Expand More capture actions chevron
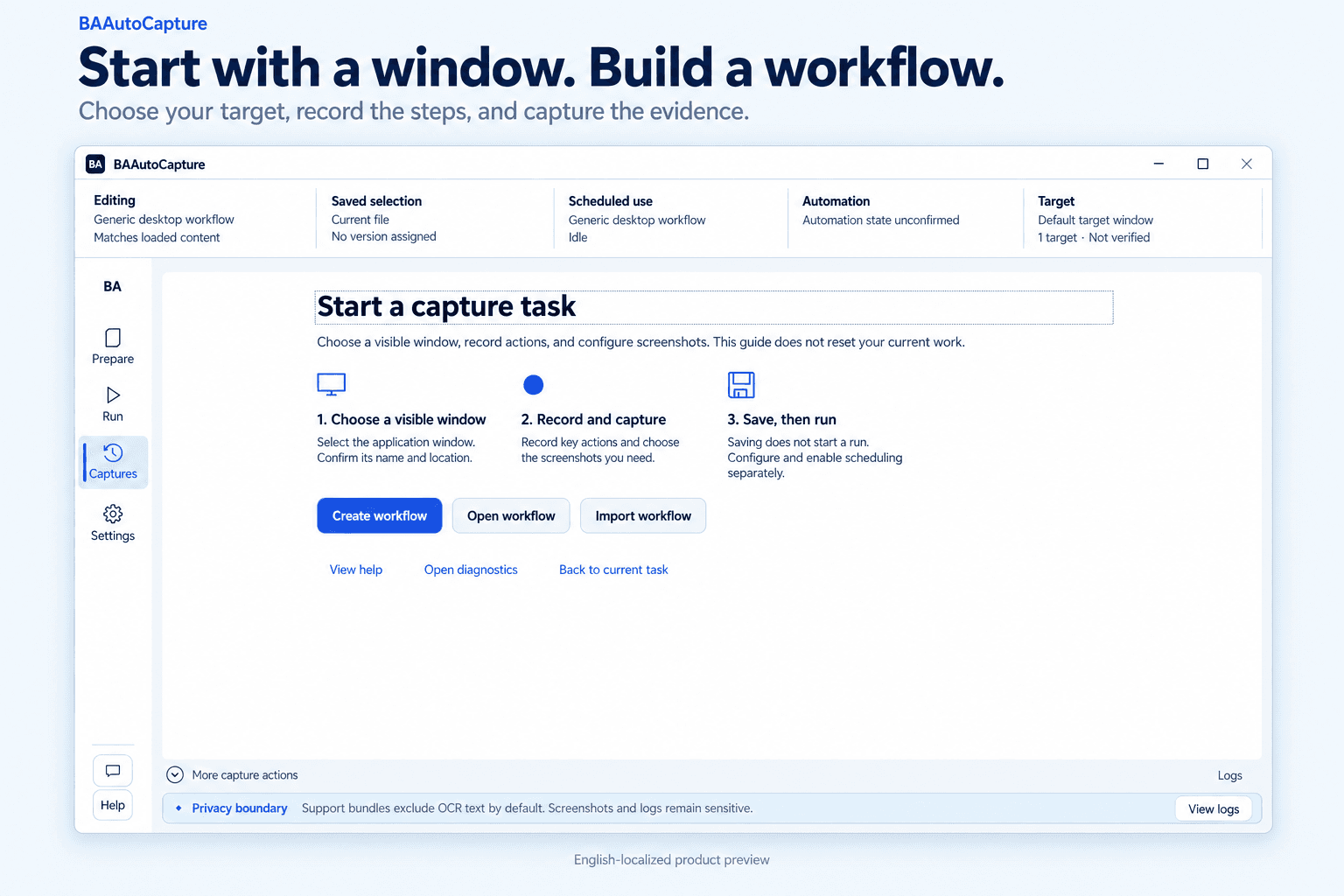Image resolution: width=1344 pixels, height=896 pixels. (x=175, y=775)
